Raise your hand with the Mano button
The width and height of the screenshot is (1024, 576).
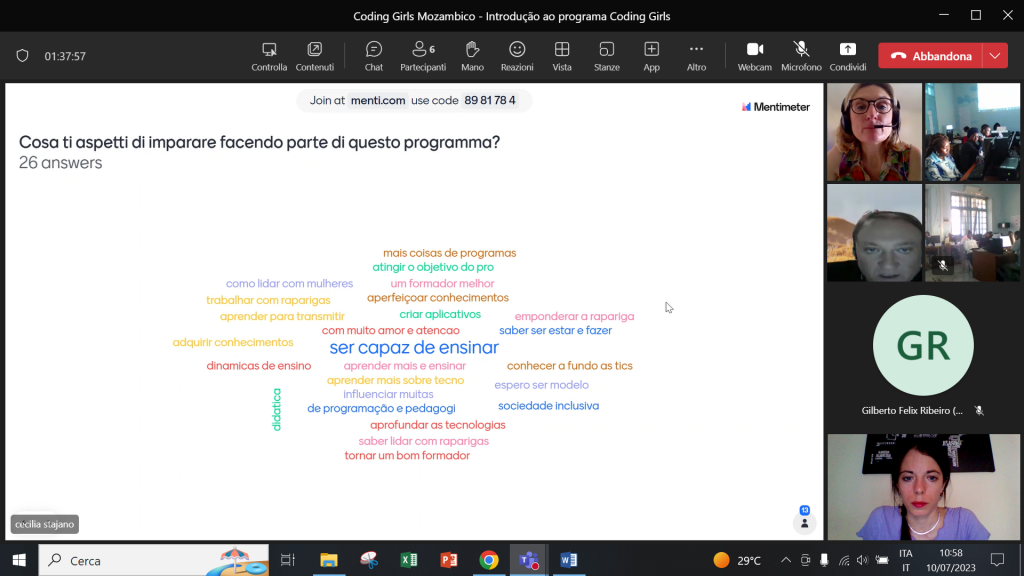coord(472,56)
